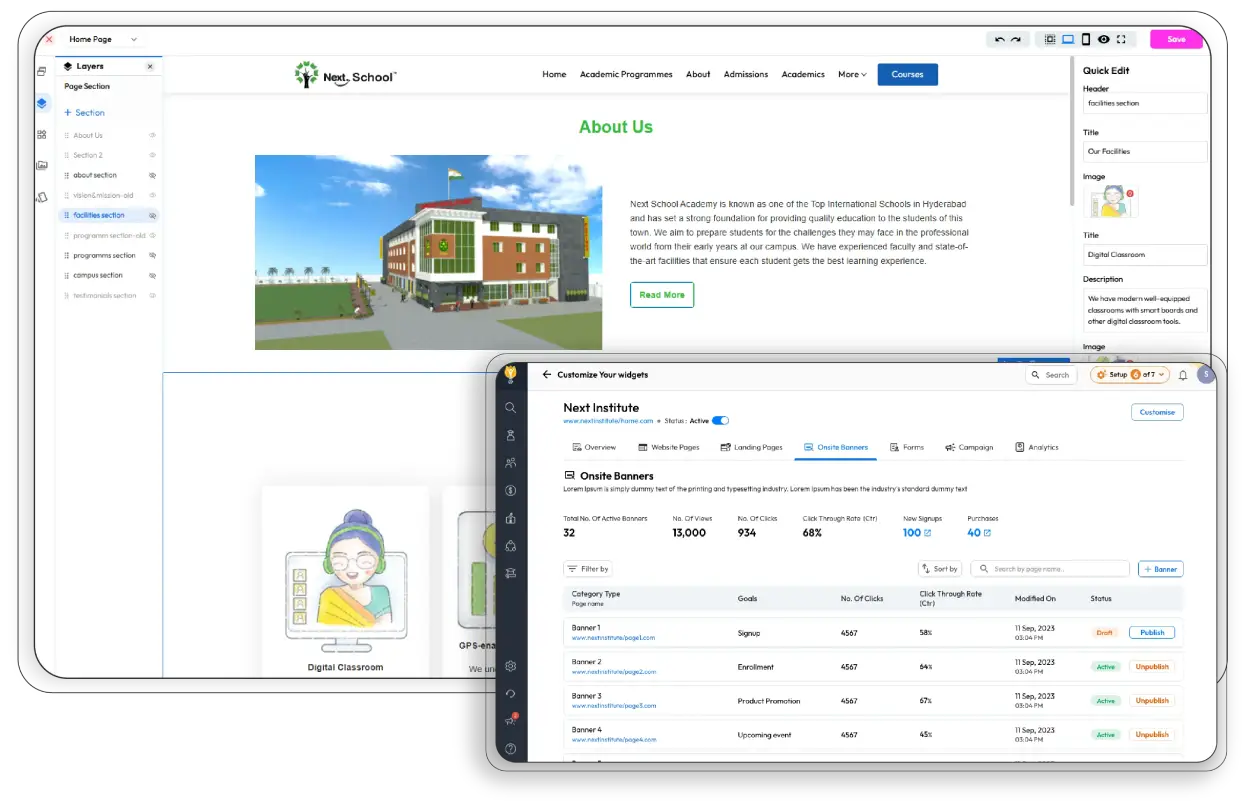Select the mobile preview device icon
The width and height of the screenshot is (1250, 809).
(1086, 39)
